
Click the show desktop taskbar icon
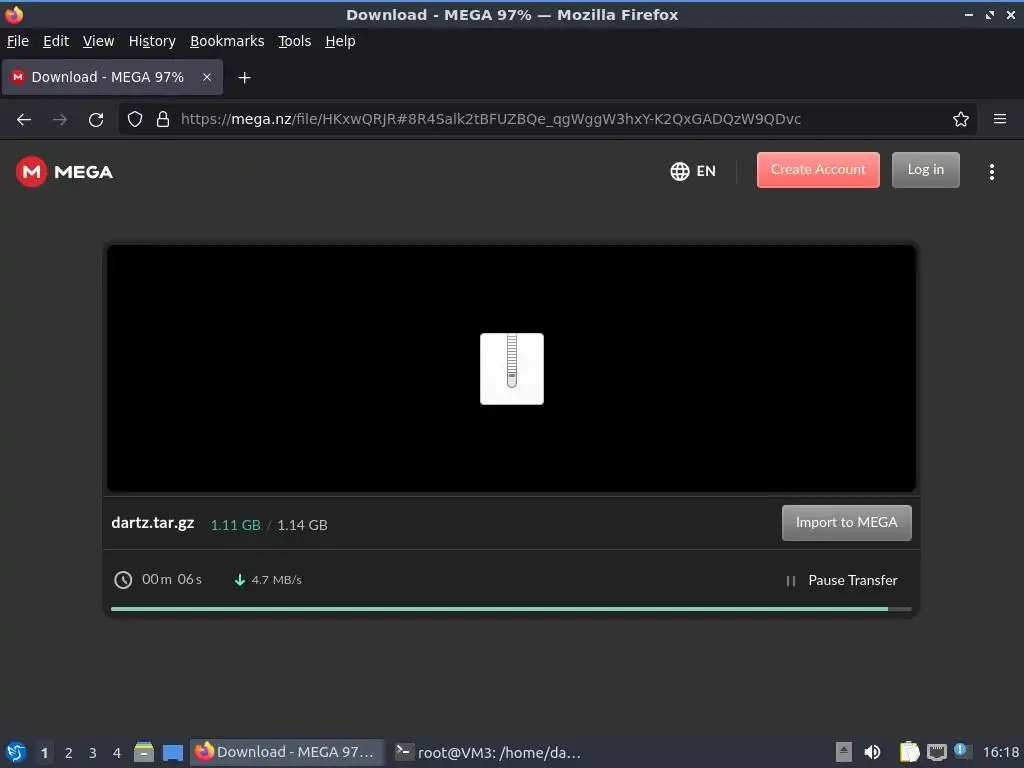(172, 752)
